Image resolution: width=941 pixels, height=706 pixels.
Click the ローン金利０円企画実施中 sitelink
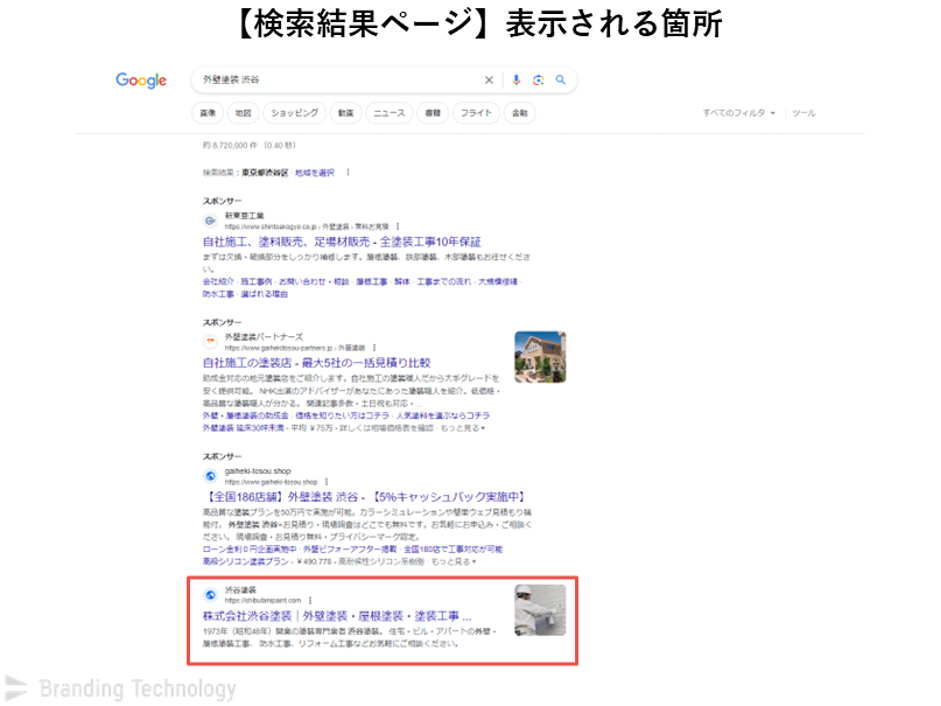point(249,549)
